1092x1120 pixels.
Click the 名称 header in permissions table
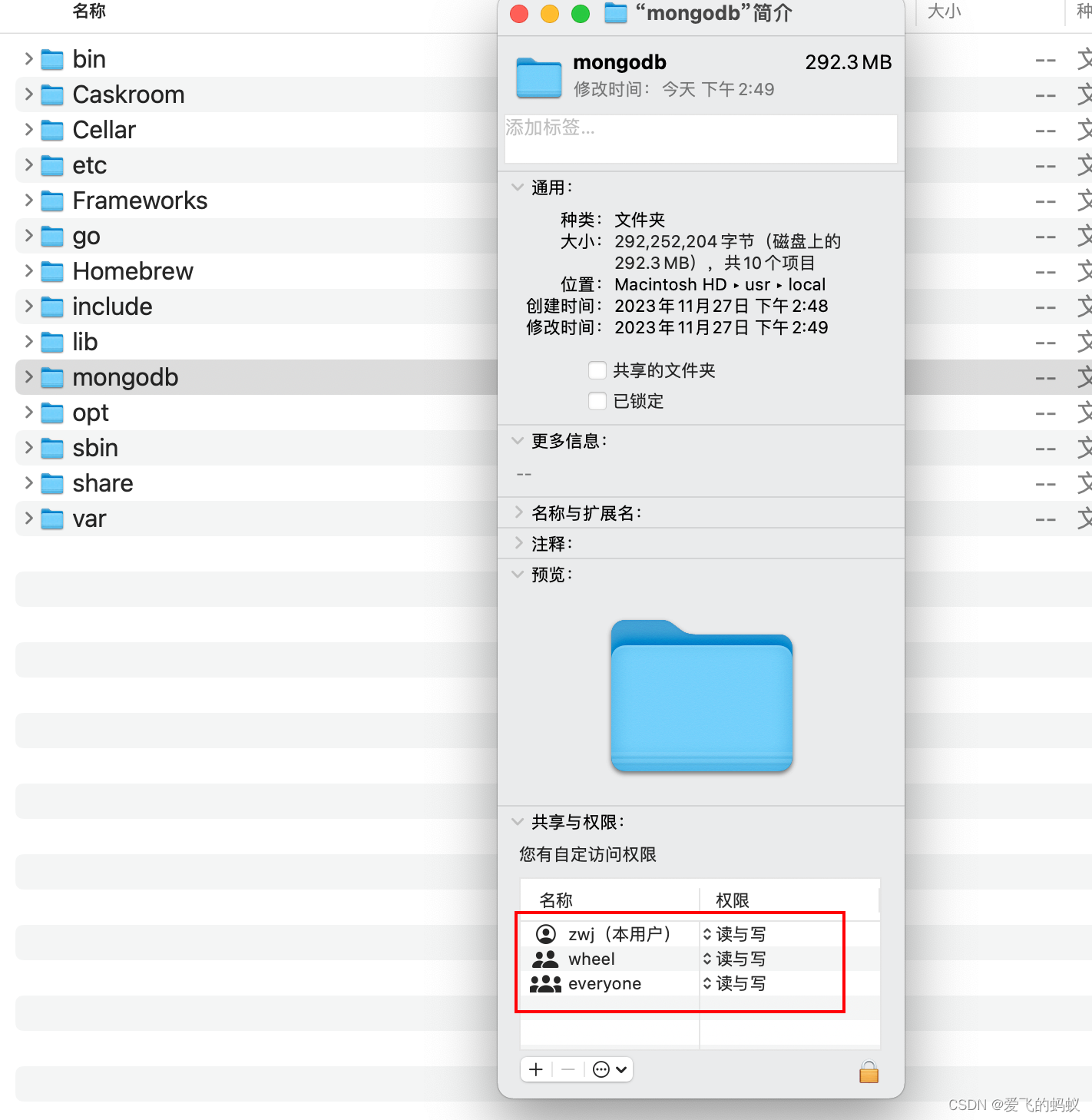(556, 900)
